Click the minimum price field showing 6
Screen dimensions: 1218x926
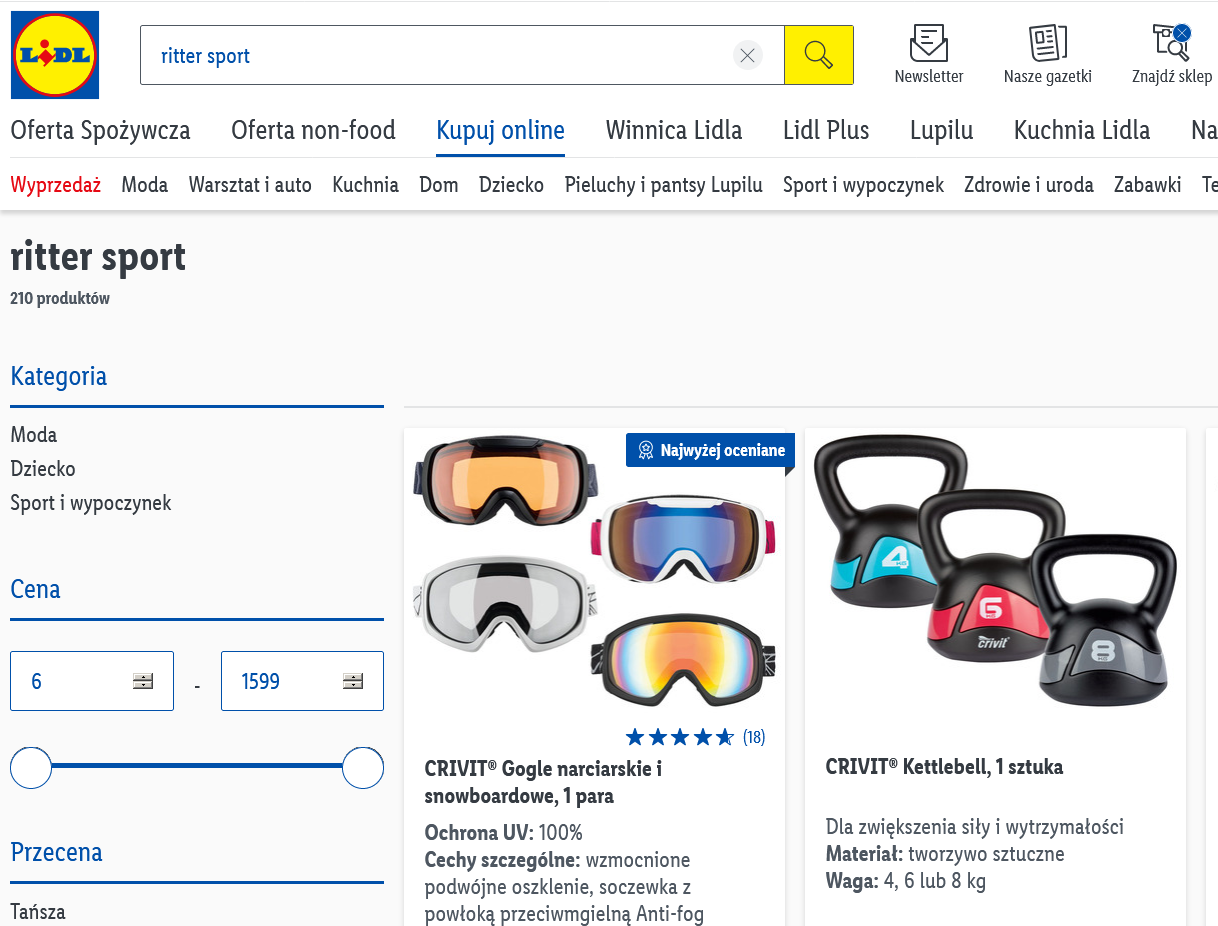(92, 681)
